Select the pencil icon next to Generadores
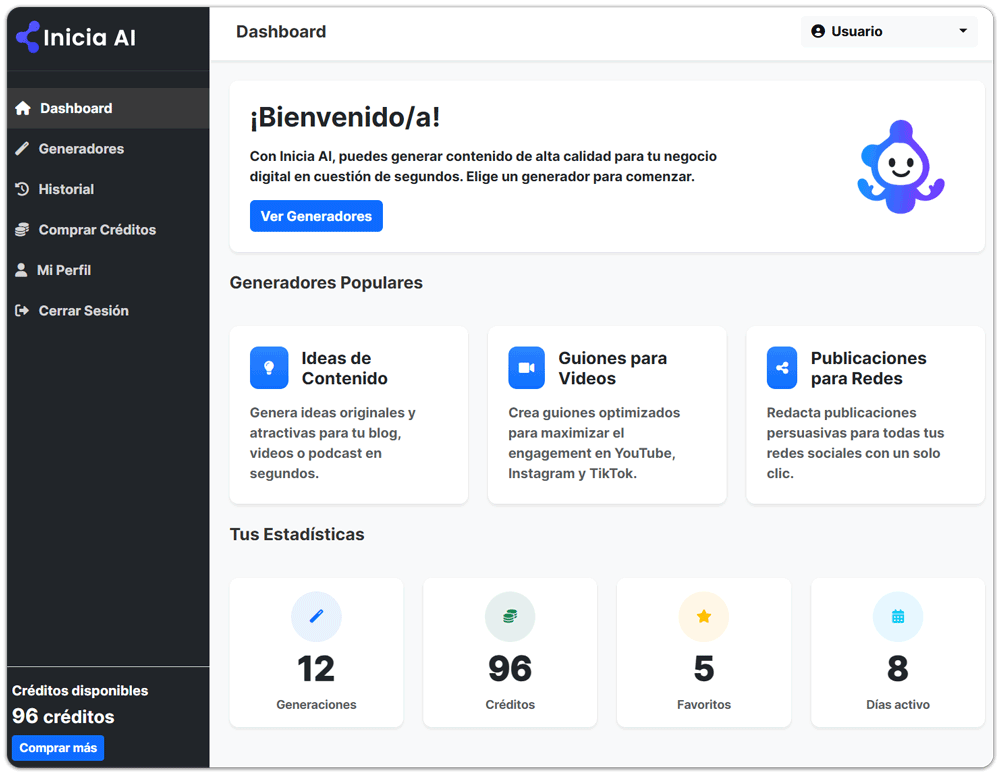The width and height of the screenshot is (1000, 774). (22, 148)
